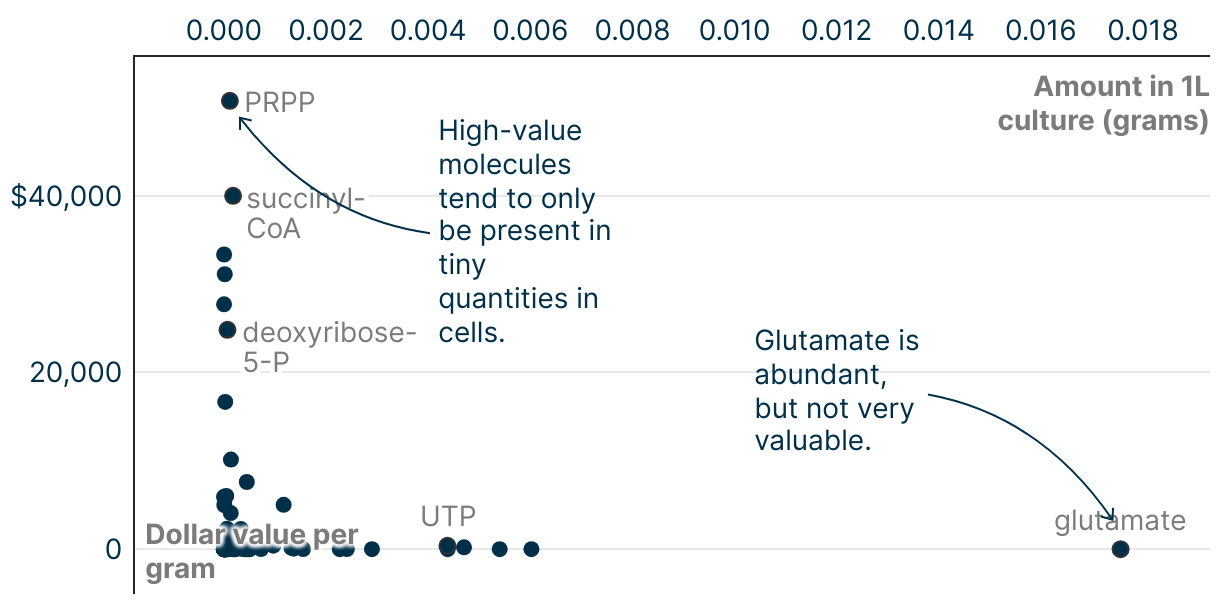Click the "Amount in 1L culture (grams)" axis title
The width and height of the screenshot is (1220, 604).
[x=1104, y=104]
